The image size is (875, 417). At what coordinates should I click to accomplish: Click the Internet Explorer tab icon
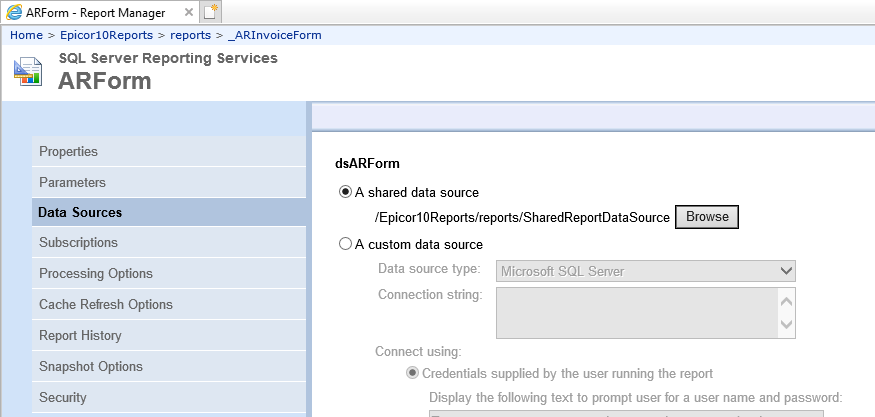pos(15,12)
